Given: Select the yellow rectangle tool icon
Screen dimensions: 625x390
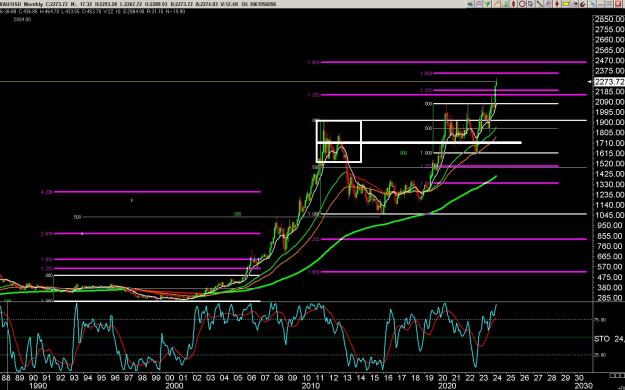Looking at the screenshot, I should point(565,4).
